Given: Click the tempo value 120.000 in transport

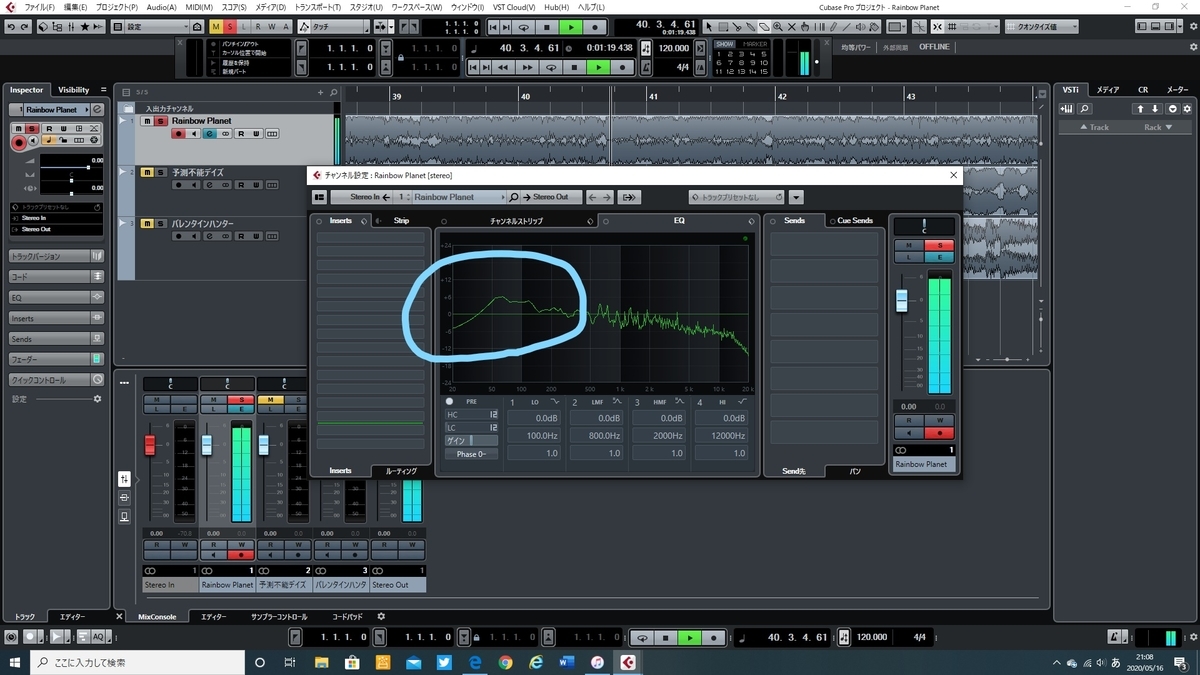Looking at the screenshot, I should pyautogui.click(x=674, y=48).
